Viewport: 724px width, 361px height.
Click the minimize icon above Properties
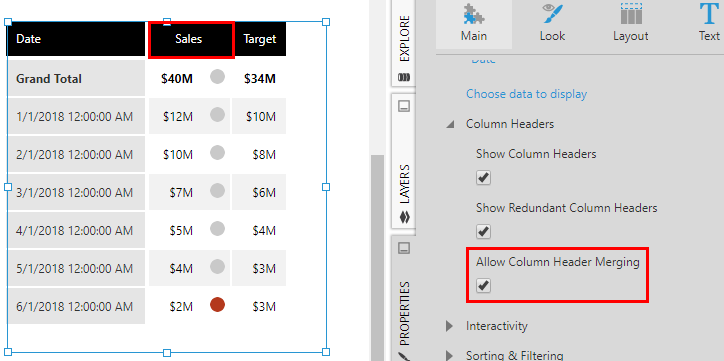tap(404, 248)
